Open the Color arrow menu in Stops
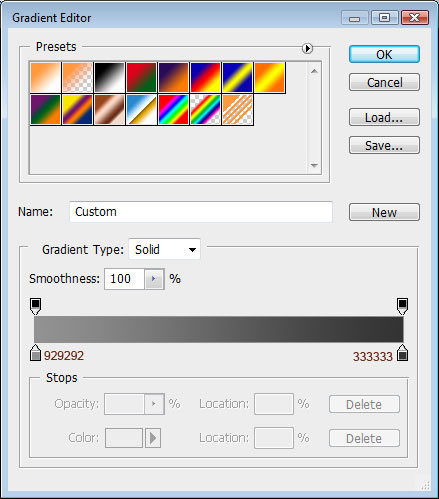This screenshot has width=439, height=499. tap(153, 438)
